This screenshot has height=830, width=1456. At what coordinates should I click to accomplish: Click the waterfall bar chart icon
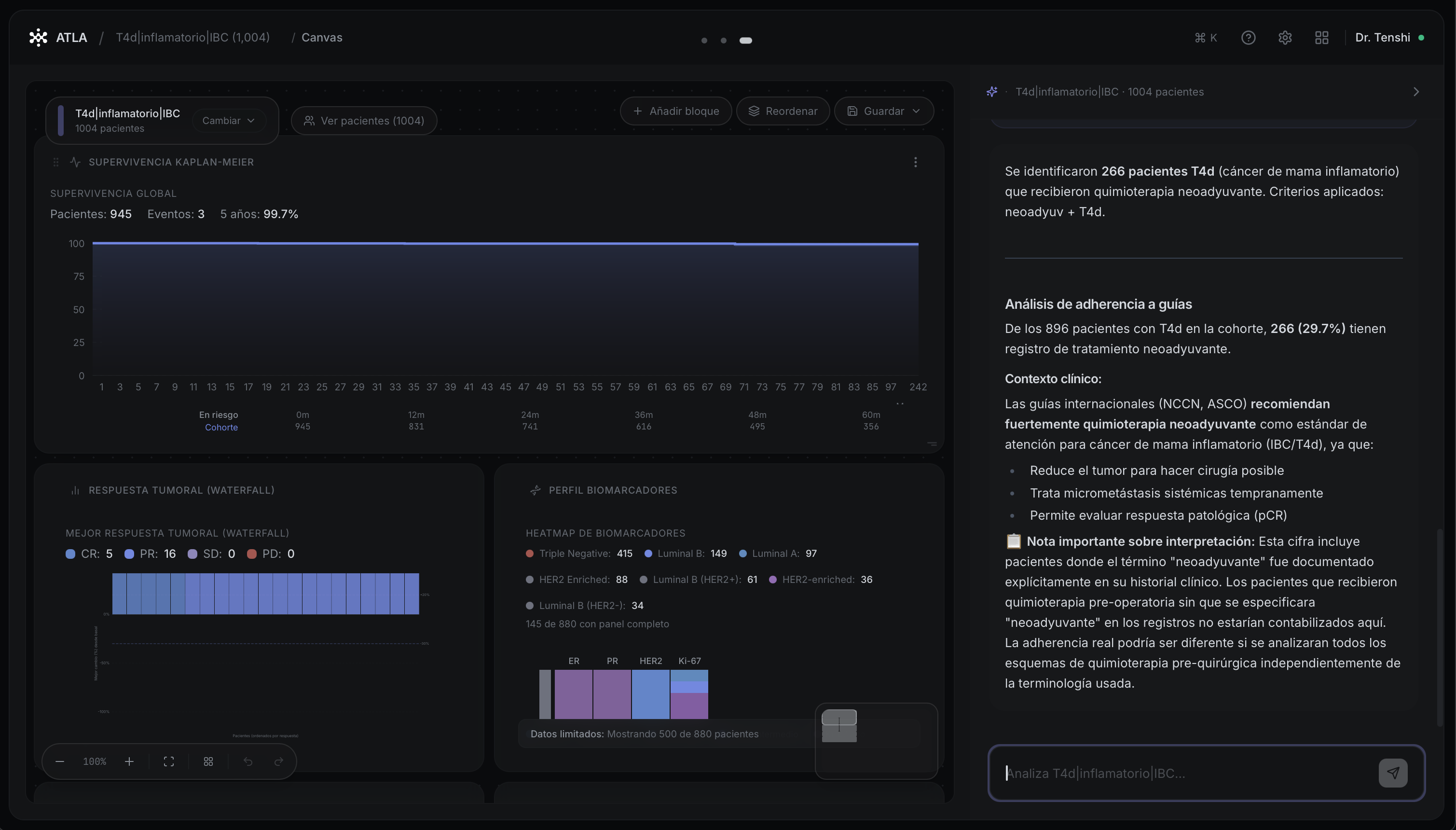click(75, 490)
